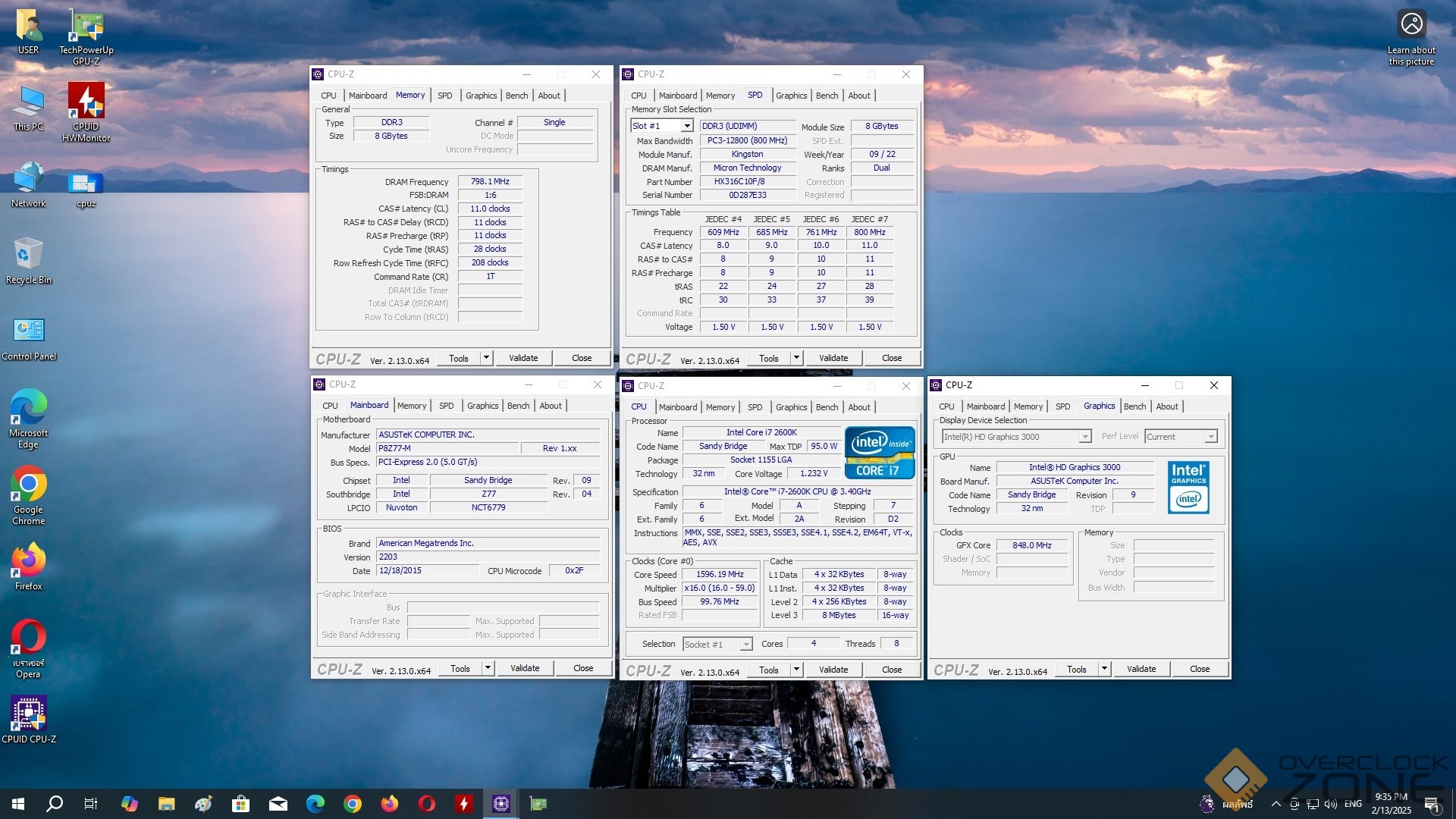1456x819 pixels.
Task: Expand Tools dropdown arrow in Graphics window
Action: [1104, 669]
